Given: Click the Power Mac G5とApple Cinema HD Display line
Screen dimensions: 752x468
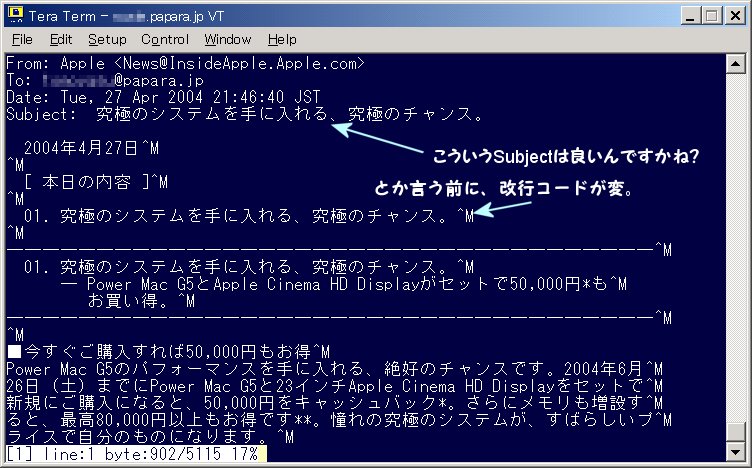Looking at the screenshot, I should [344, 284].
